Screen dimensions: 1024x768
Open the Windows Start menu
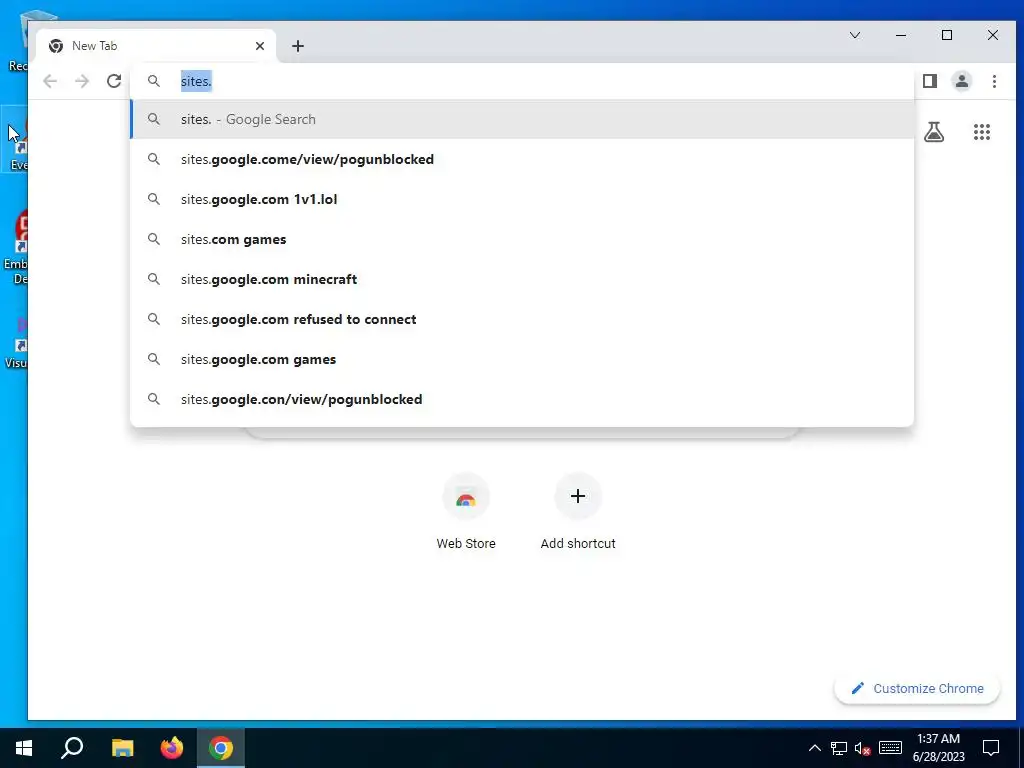point(24,748)
